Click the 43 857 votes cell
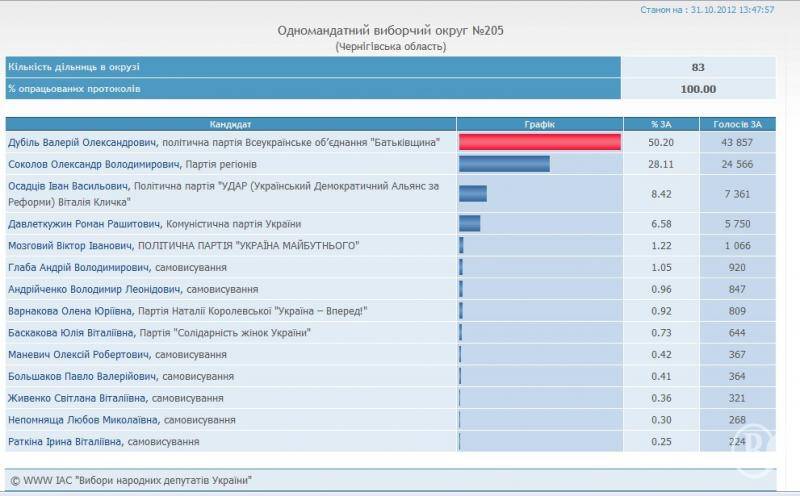 pyautogui.click(x=737, y=143)
